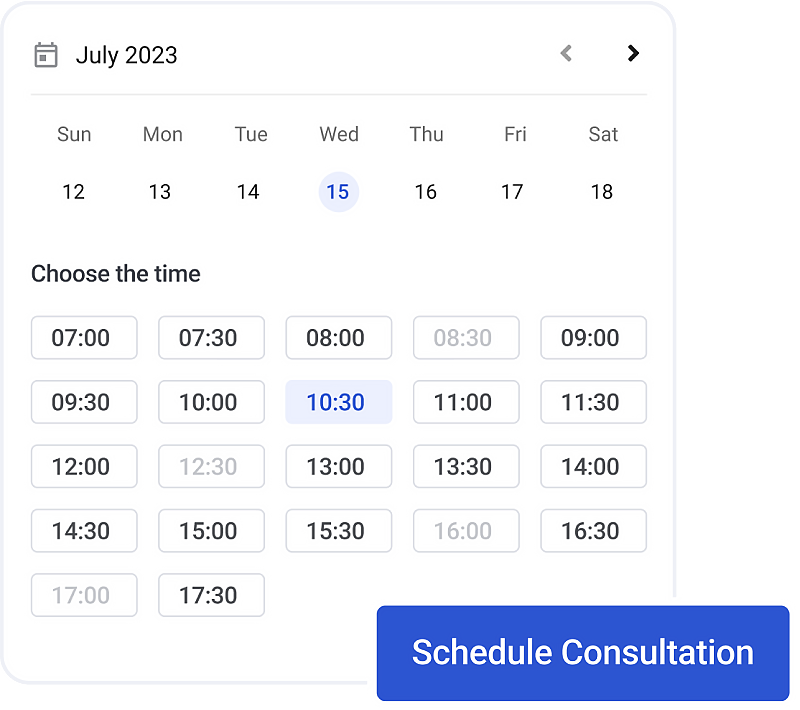Select Saturday 18 on the calendar
This screenshot has height=710, width=800.
coord(602,192)
